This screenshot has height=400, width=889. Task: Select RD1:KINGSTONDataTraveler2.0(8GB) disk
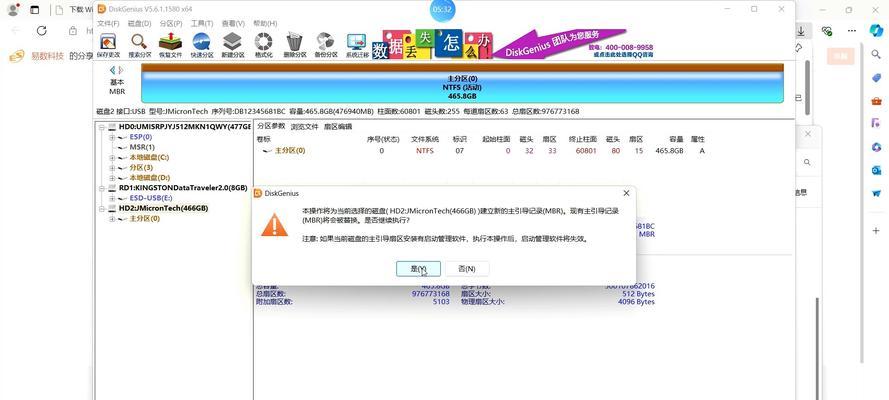183,188
